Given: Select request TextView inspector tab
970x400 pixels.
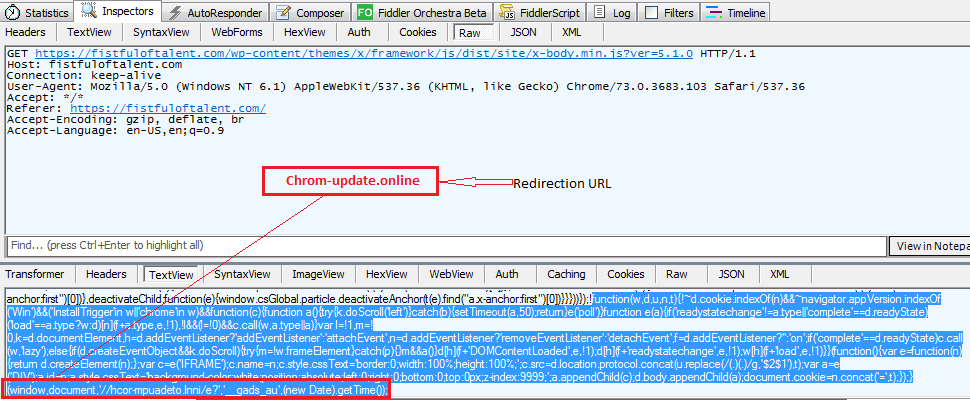Looking at the screenshot, I should click(90, 33).
